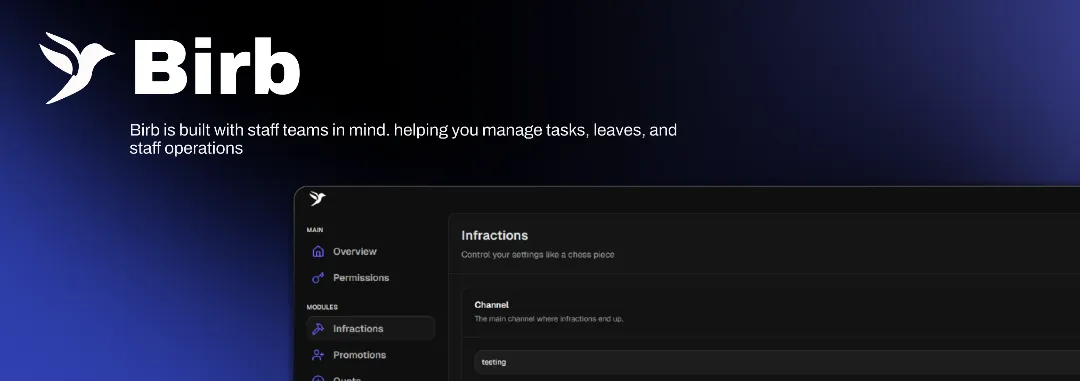Open the Overview page in the sidebar
Viewport: 1080px width, 381px height.
[371, 251]
